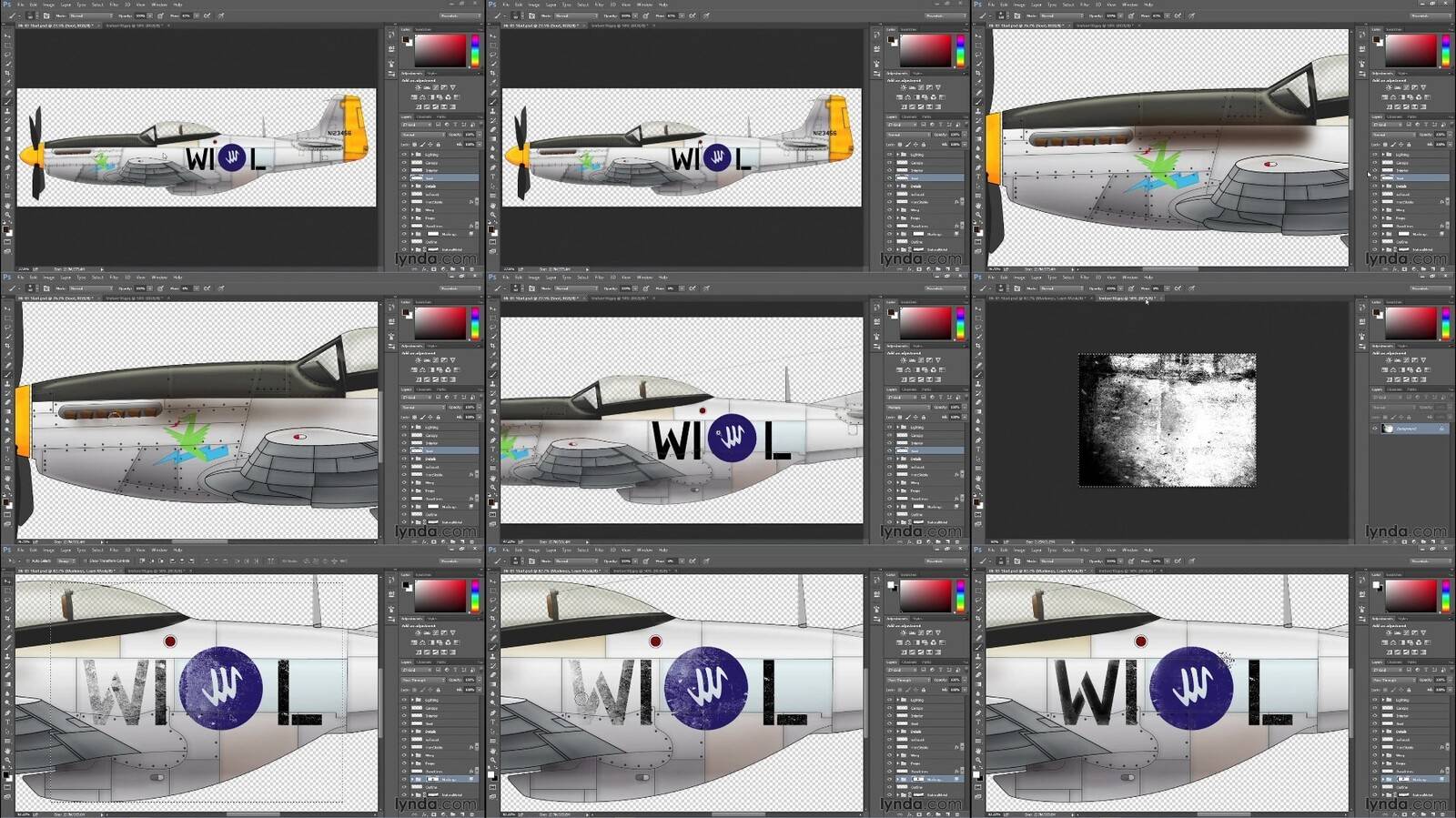
Task: Open the Filter menu in top-right window
Action: 1085,5
